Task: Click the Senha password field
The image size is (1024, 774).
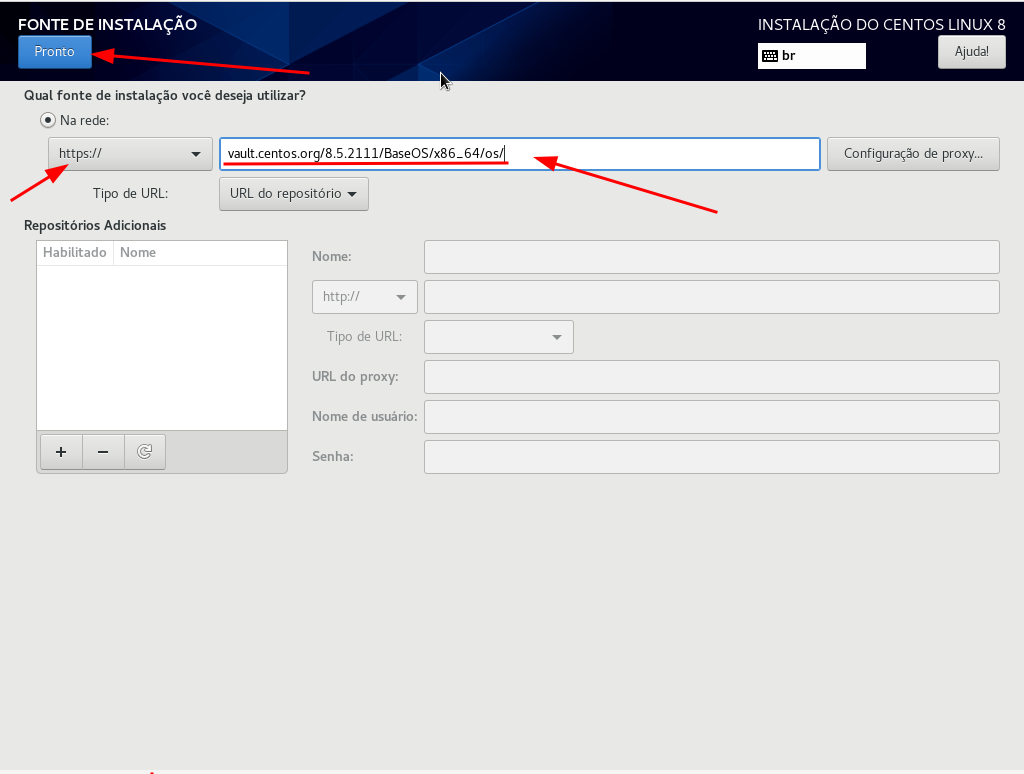Action: coord(712,457)
